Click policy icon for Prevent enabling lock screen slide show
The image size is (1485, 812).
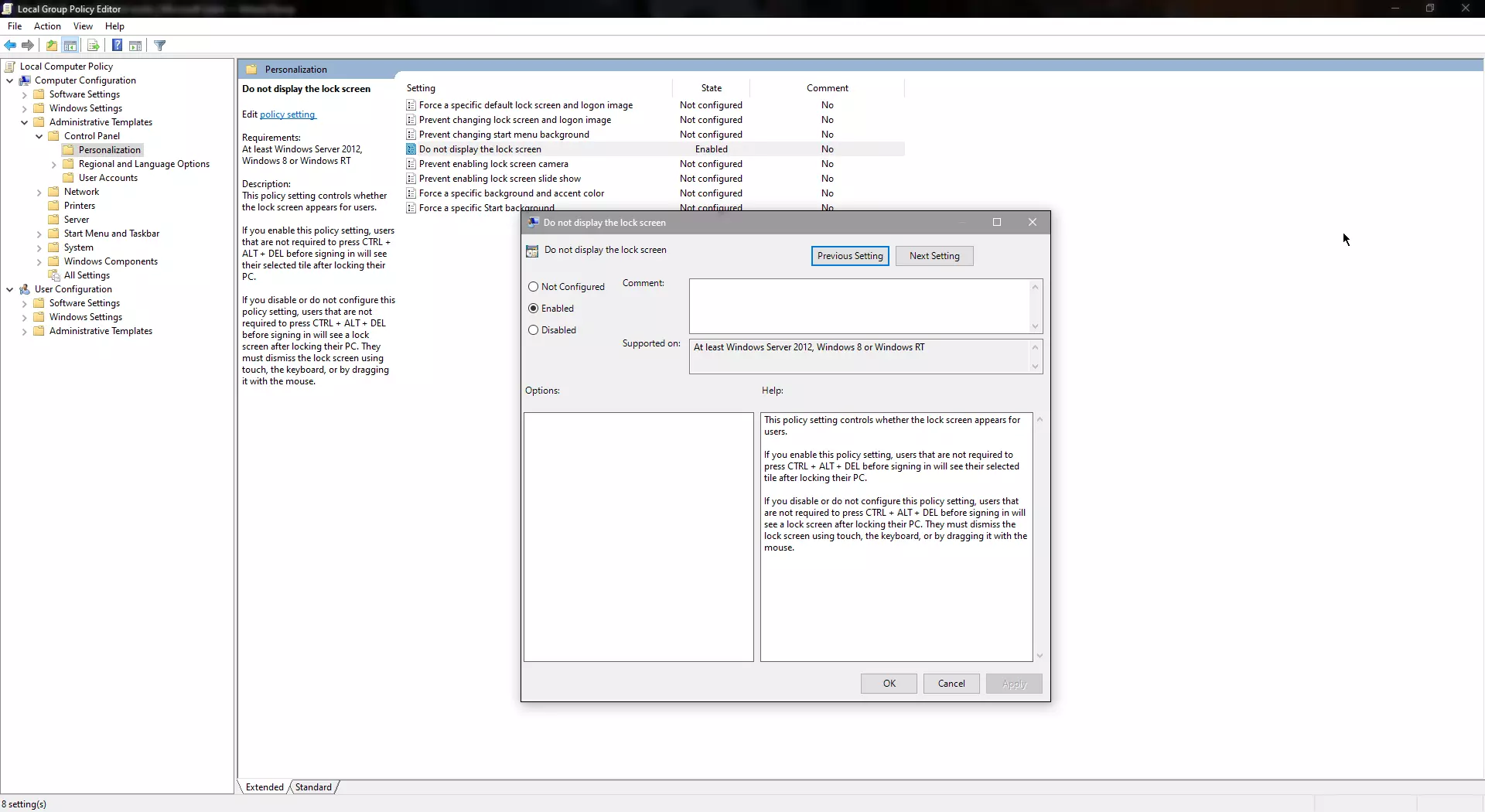click(x=411, y=179)
